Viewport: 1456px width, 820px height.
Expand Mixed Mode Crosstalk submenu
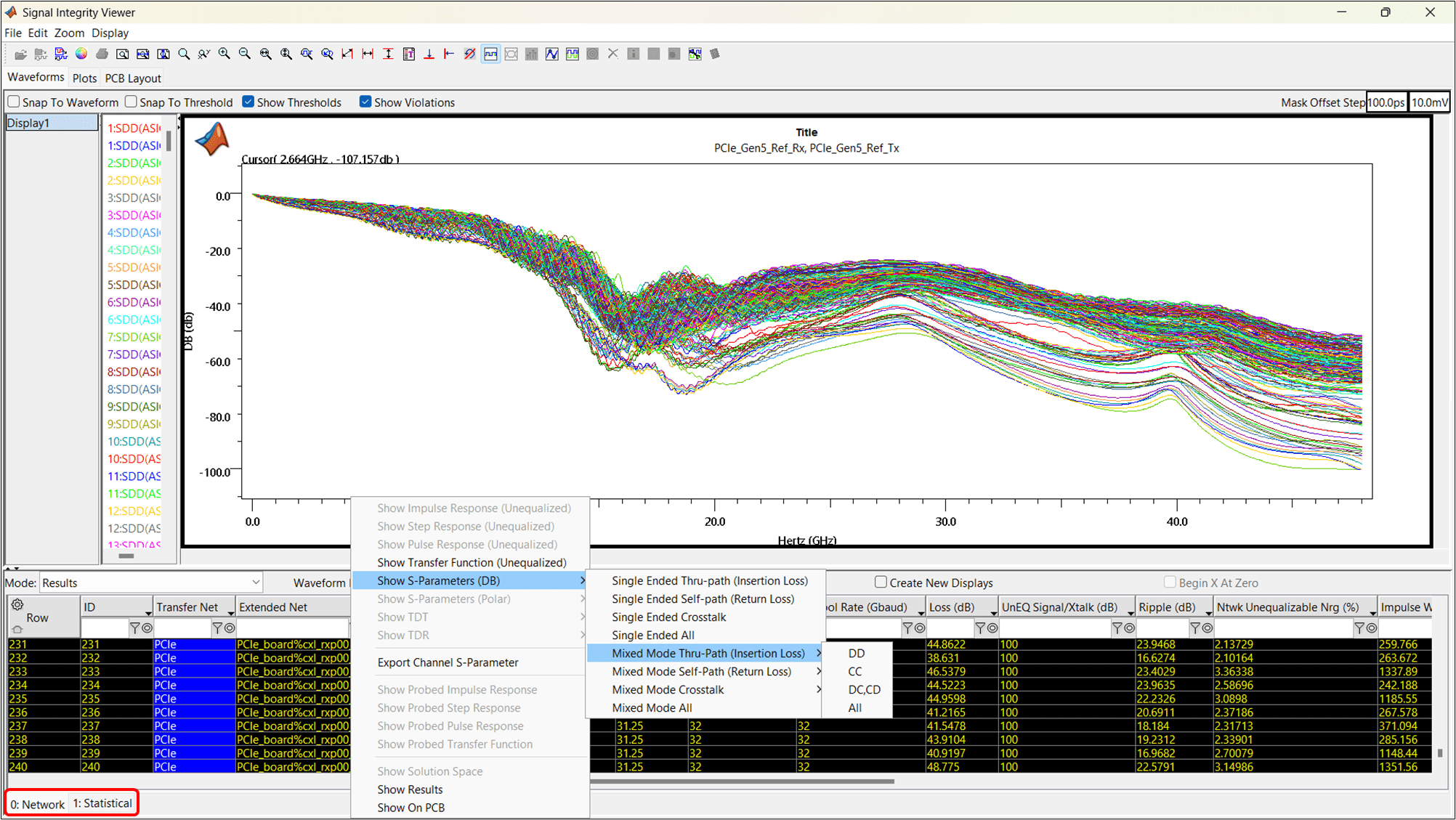tap(668, 689)
